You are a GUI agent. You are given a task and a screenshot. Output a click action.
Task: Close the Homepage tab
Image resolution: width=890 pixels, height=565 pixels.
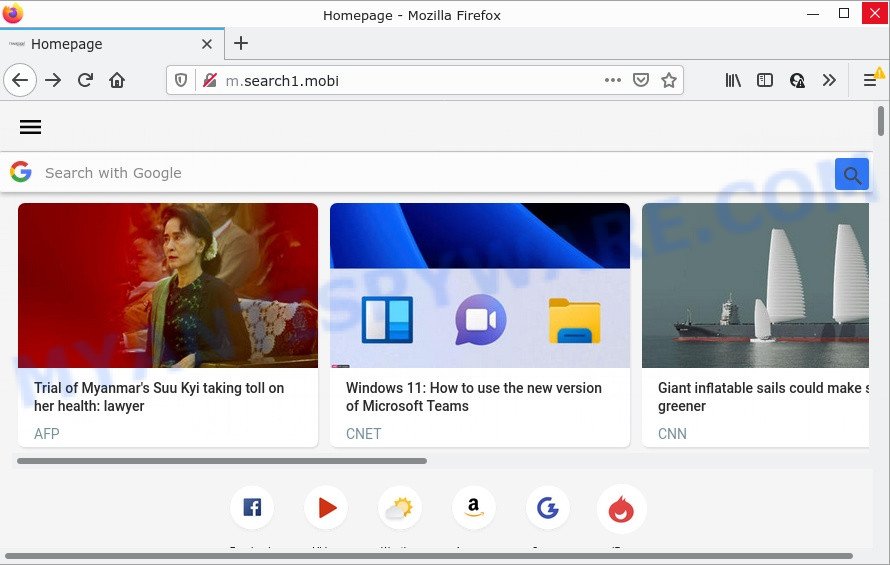click(x=207, y=44)
